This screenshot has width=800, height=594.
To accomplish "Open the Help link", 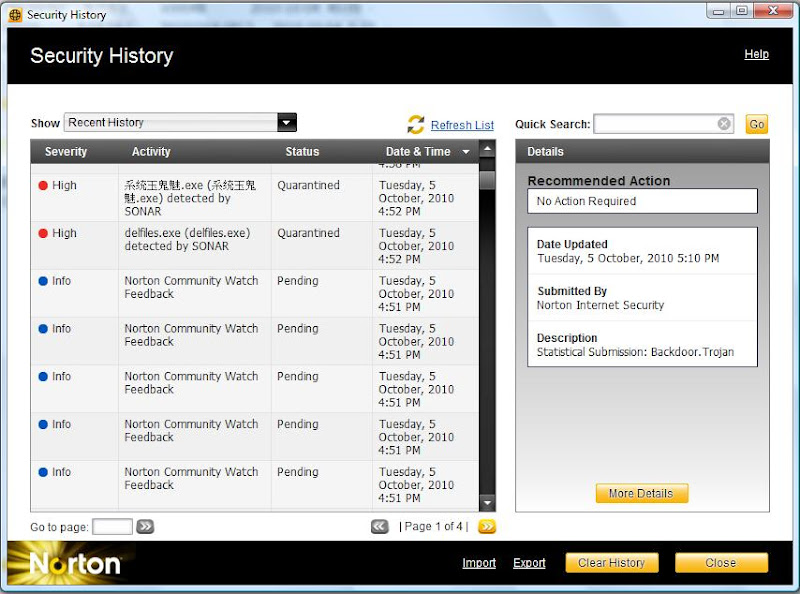I will click(x=756, y=54).
